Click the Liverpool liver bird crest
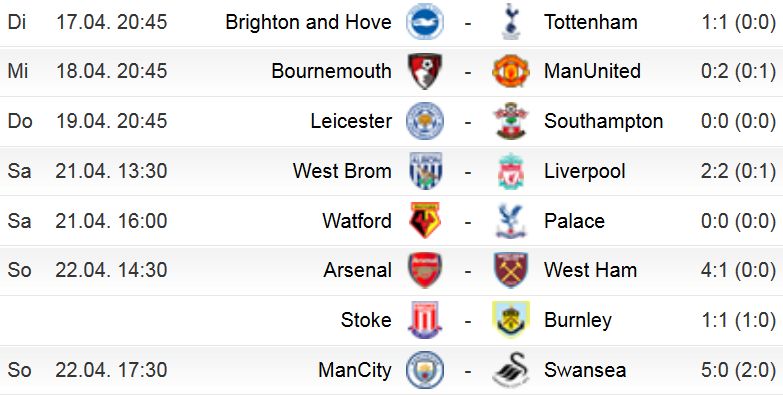 point(510,171)
